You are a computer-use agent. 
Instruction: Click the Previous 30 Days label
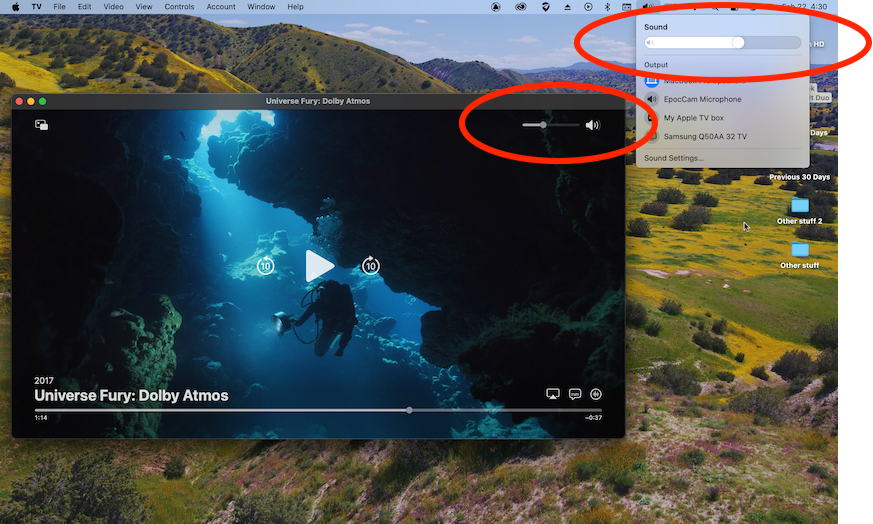click(x=800, y=177)
